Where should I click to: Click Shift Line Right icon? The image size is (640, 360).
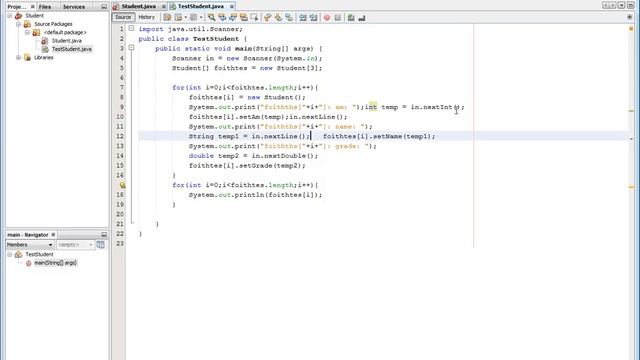pyautogui.click(x=313, y=18)
